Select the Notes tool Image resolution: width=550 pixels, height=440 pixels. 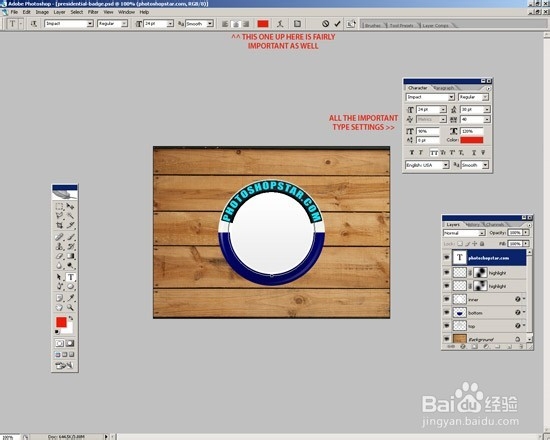pos(59,298)
